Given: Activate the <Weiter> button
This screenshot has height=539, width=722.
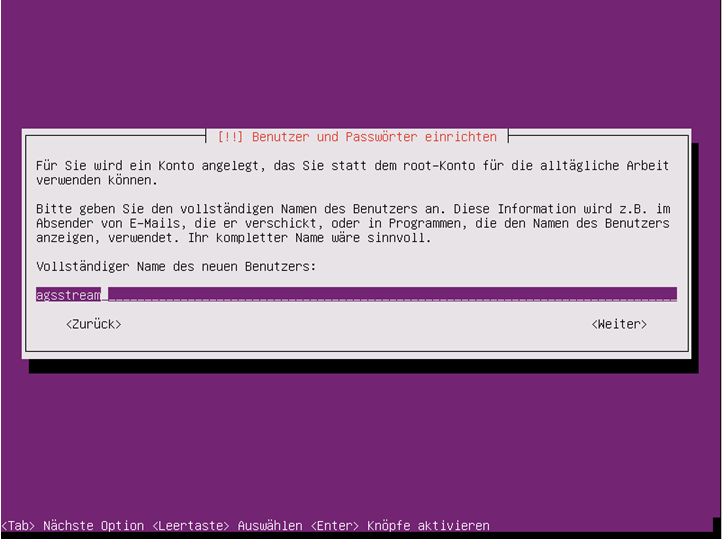Looking at the screenshot, I should pos(619,324).
